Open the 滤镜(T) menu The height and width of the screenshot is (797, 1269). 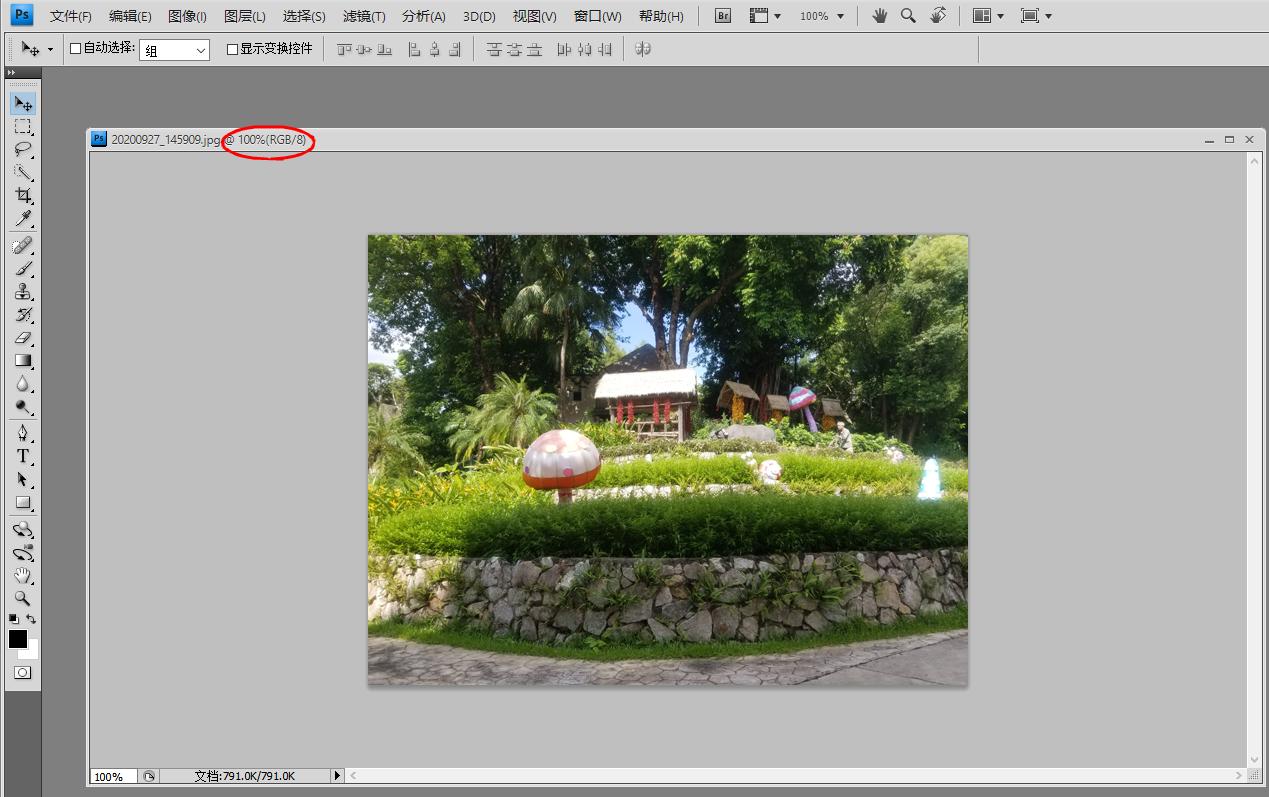pyautogui.click(x=364, y=16)
